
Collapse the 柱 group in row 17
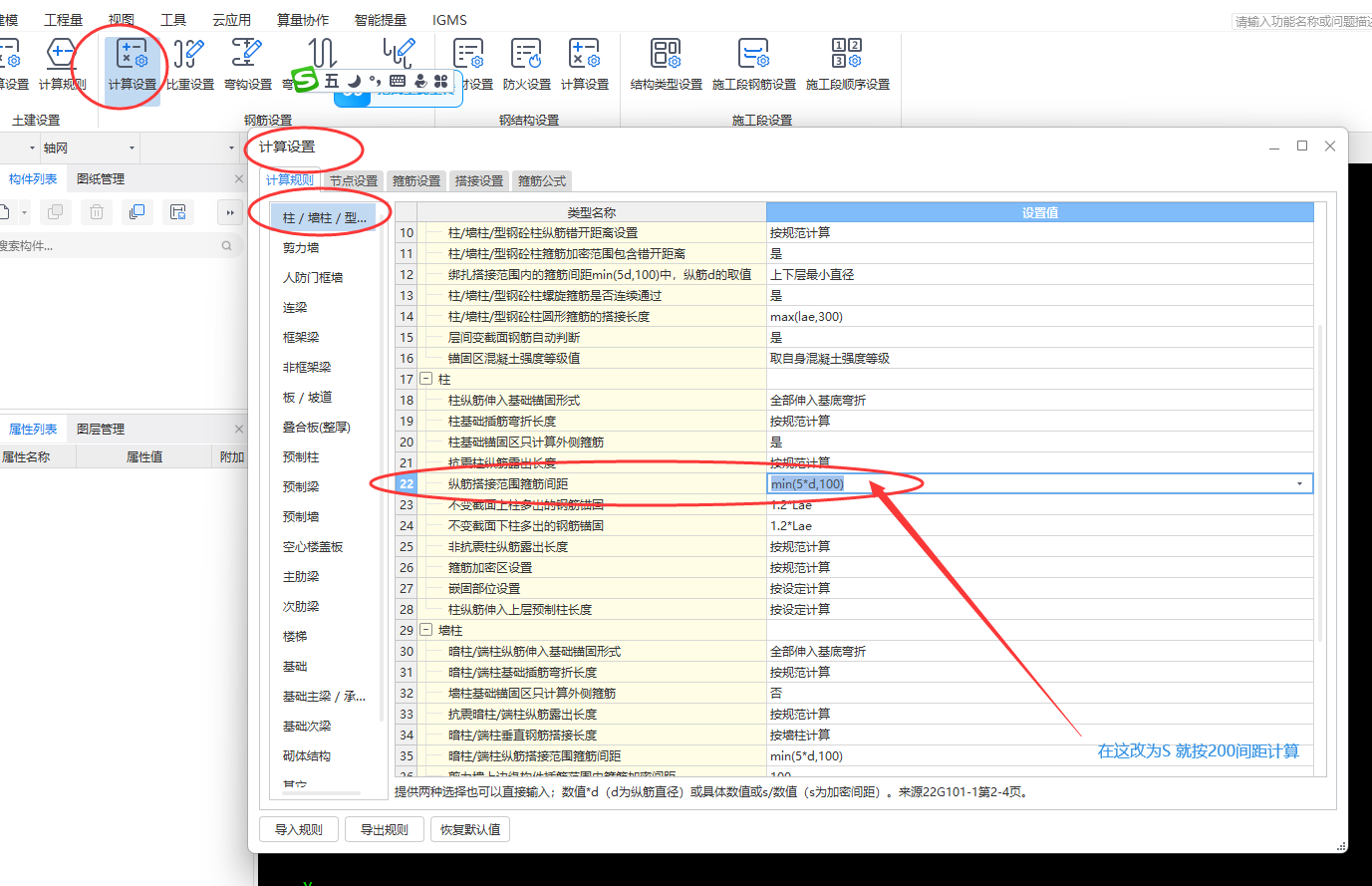coord(425,379)
